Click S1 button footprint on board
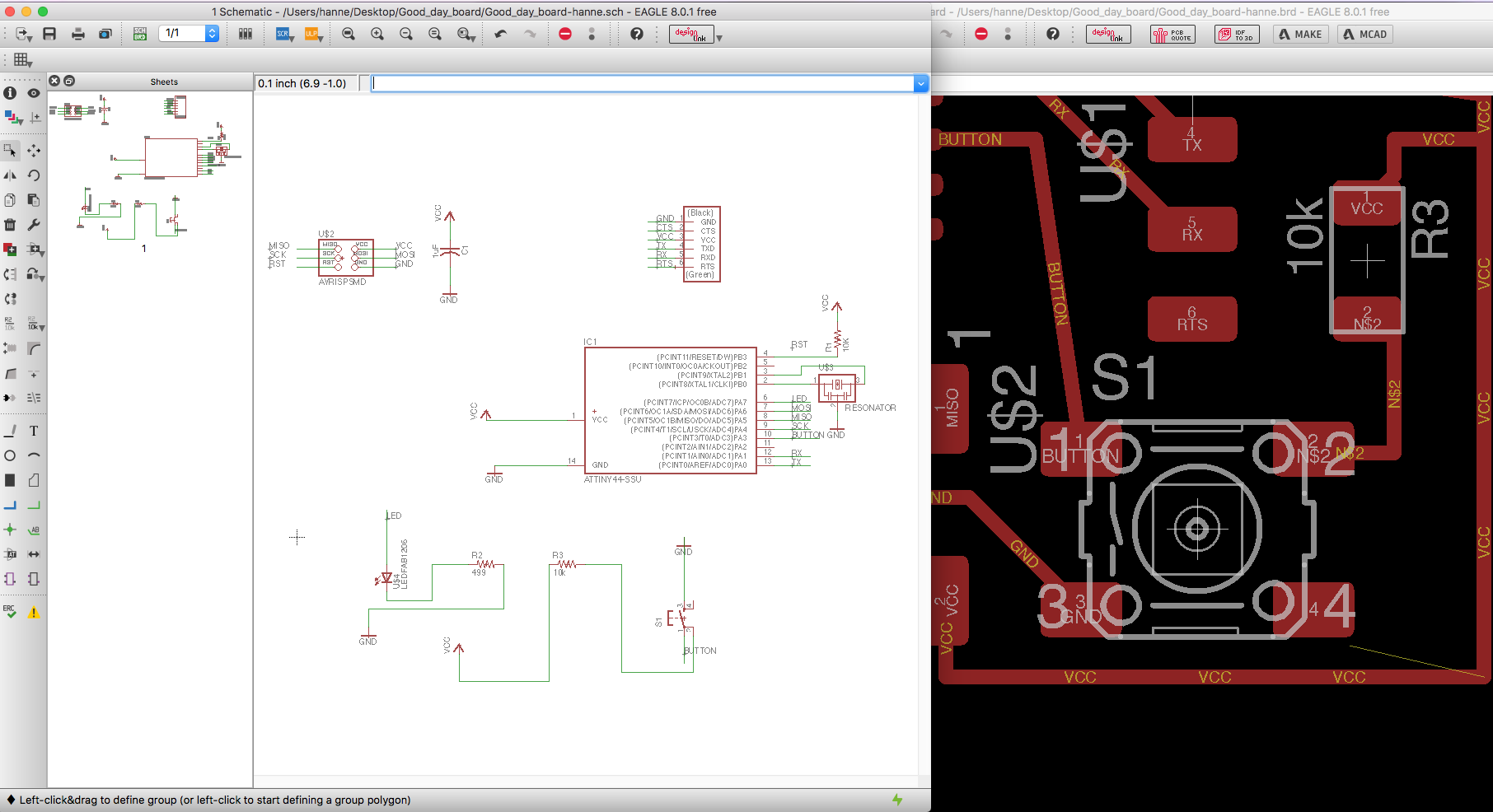1493x812 pixels. [1196, 529]
